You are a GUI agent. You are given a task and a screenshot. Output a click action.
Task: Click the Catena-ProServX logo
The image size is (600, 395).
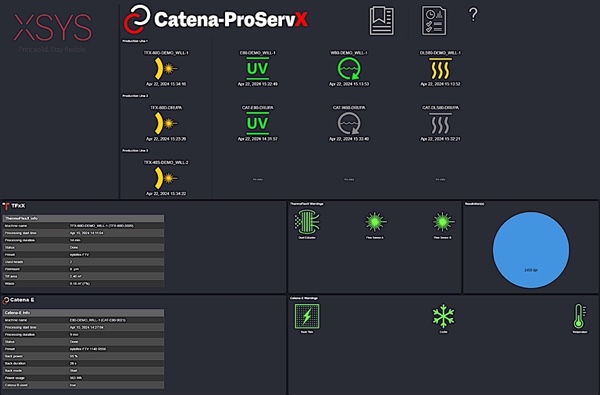pos(216,19)
